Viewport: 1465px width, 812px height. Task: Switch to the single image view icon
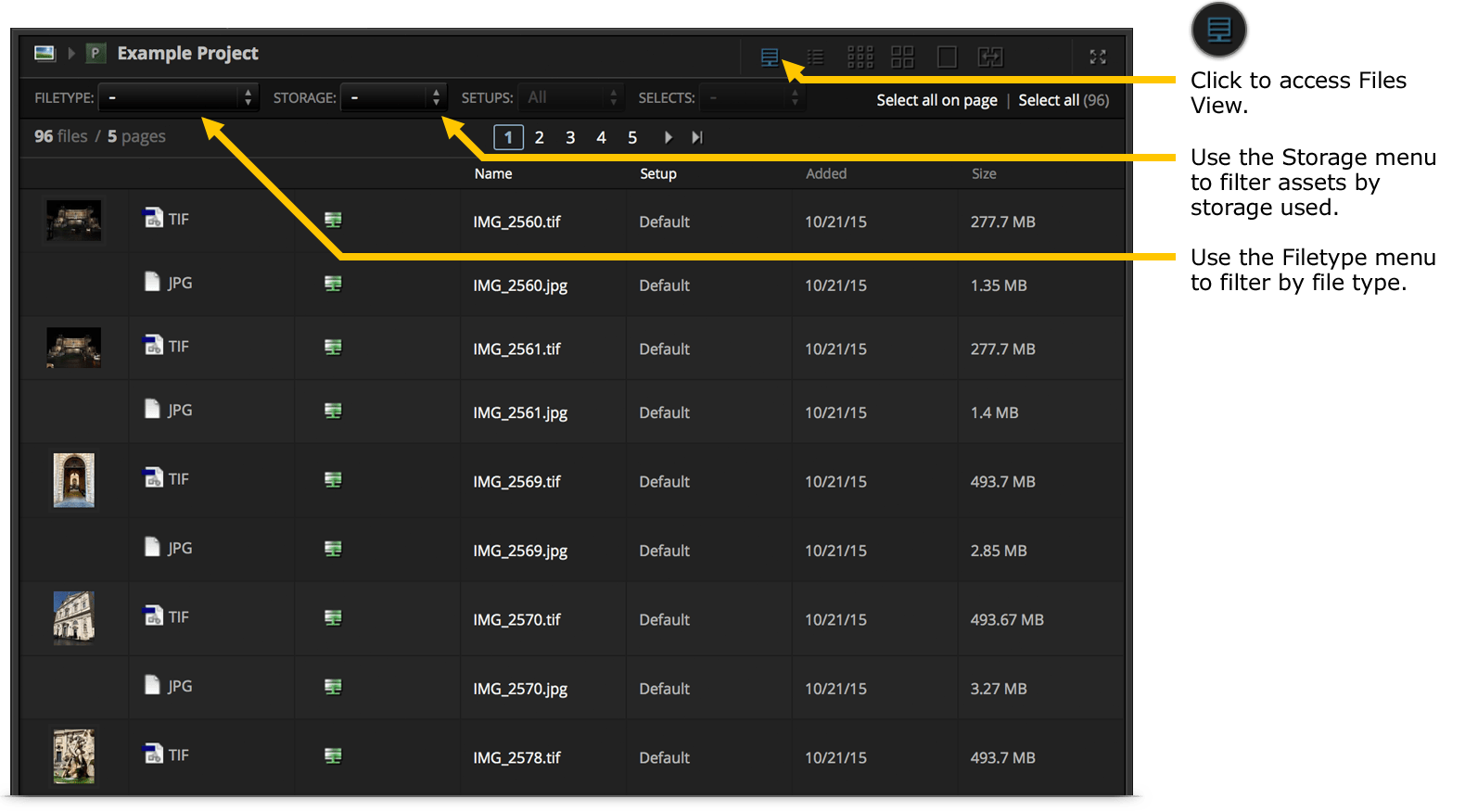(947, 57)
